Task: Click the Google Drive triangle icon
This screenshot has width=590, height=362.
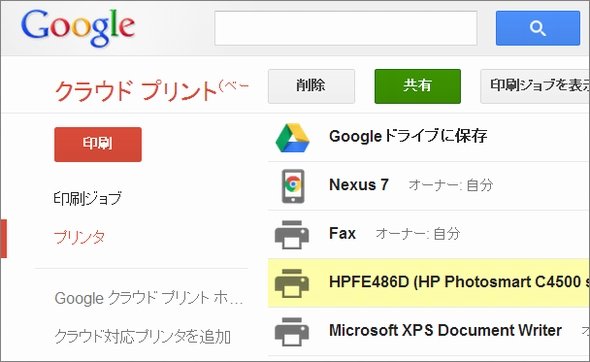Action: (292, 137)
